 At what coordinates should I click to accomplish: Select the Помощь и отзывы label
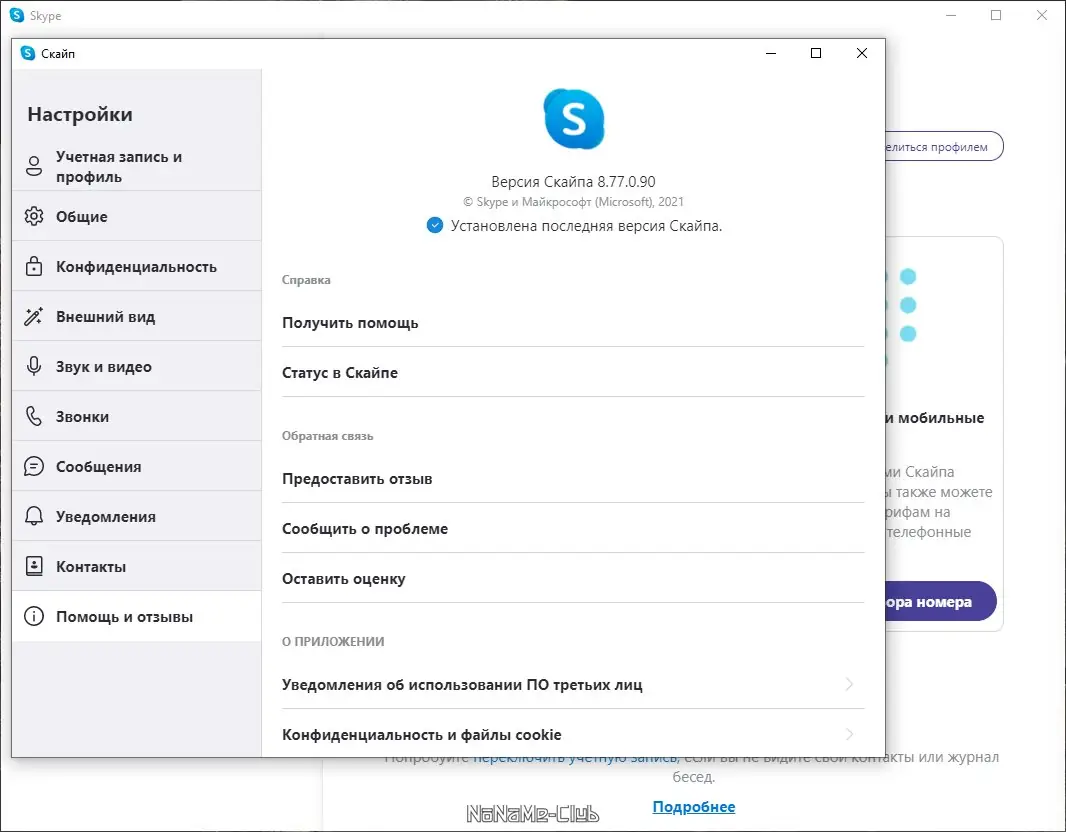click(x=124, y=617)
